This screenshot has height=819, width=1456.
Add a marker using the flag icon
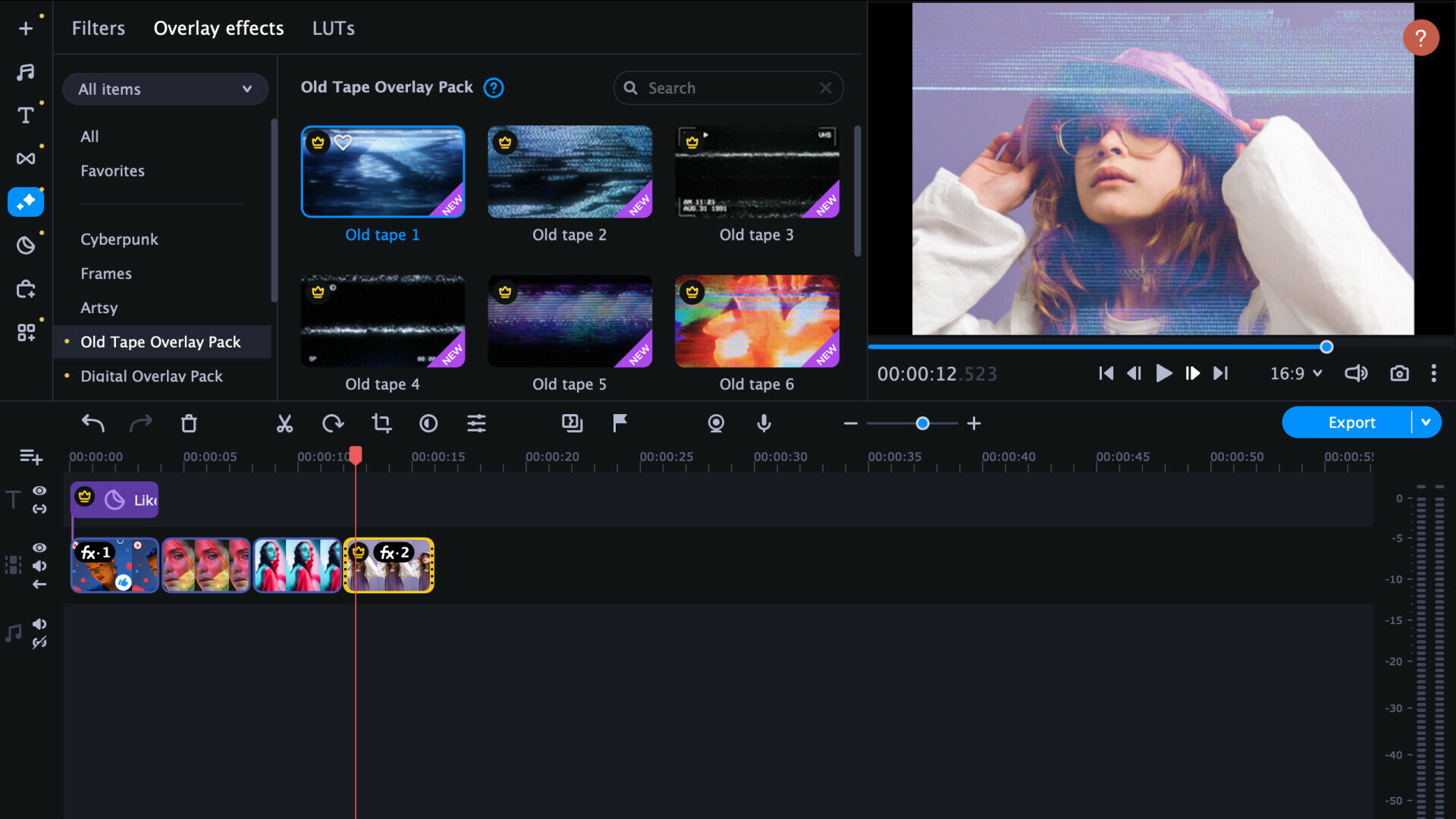pyautogui.click(x=620, y=423)
